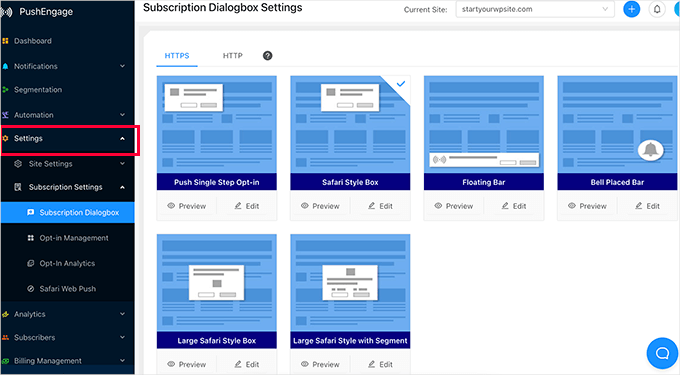Open the top bar notification bell

657,9
